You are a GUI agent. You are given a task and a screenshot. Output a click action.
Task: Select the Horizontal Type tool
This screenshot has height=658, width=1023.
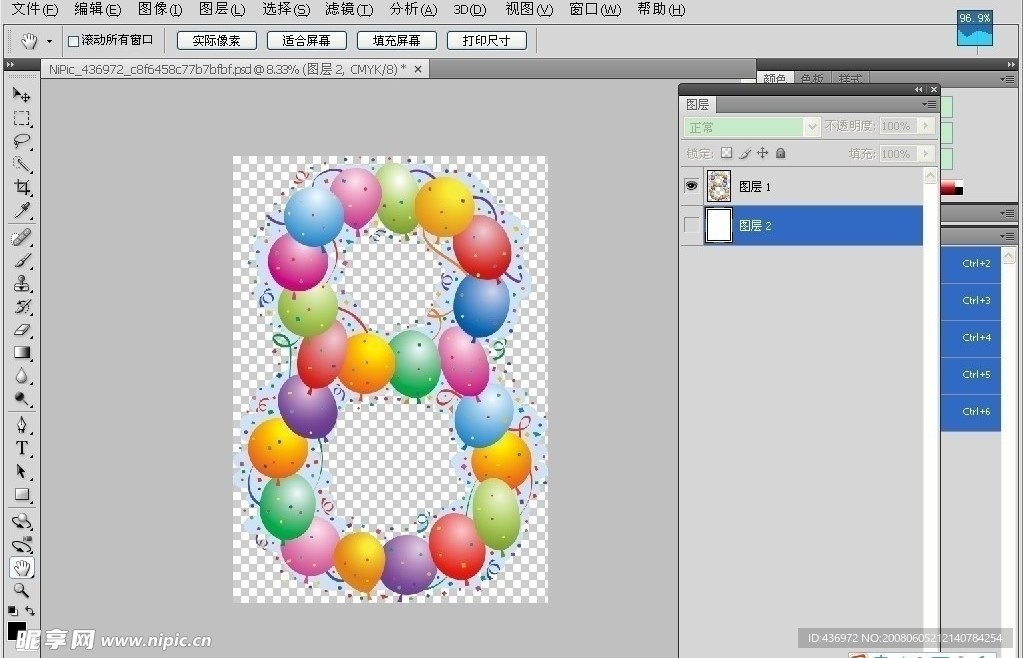point(22,448)
